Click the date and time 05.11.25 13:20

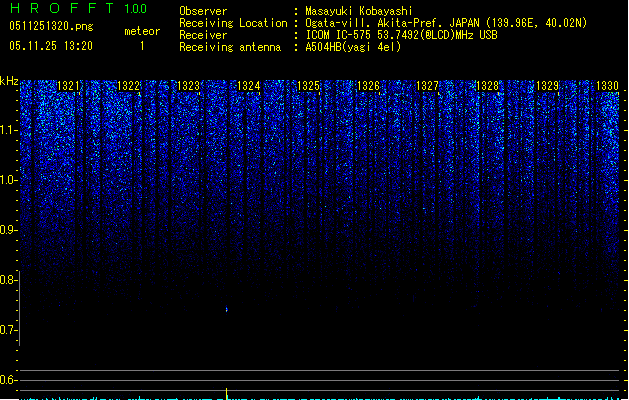(x=51, y=46)
